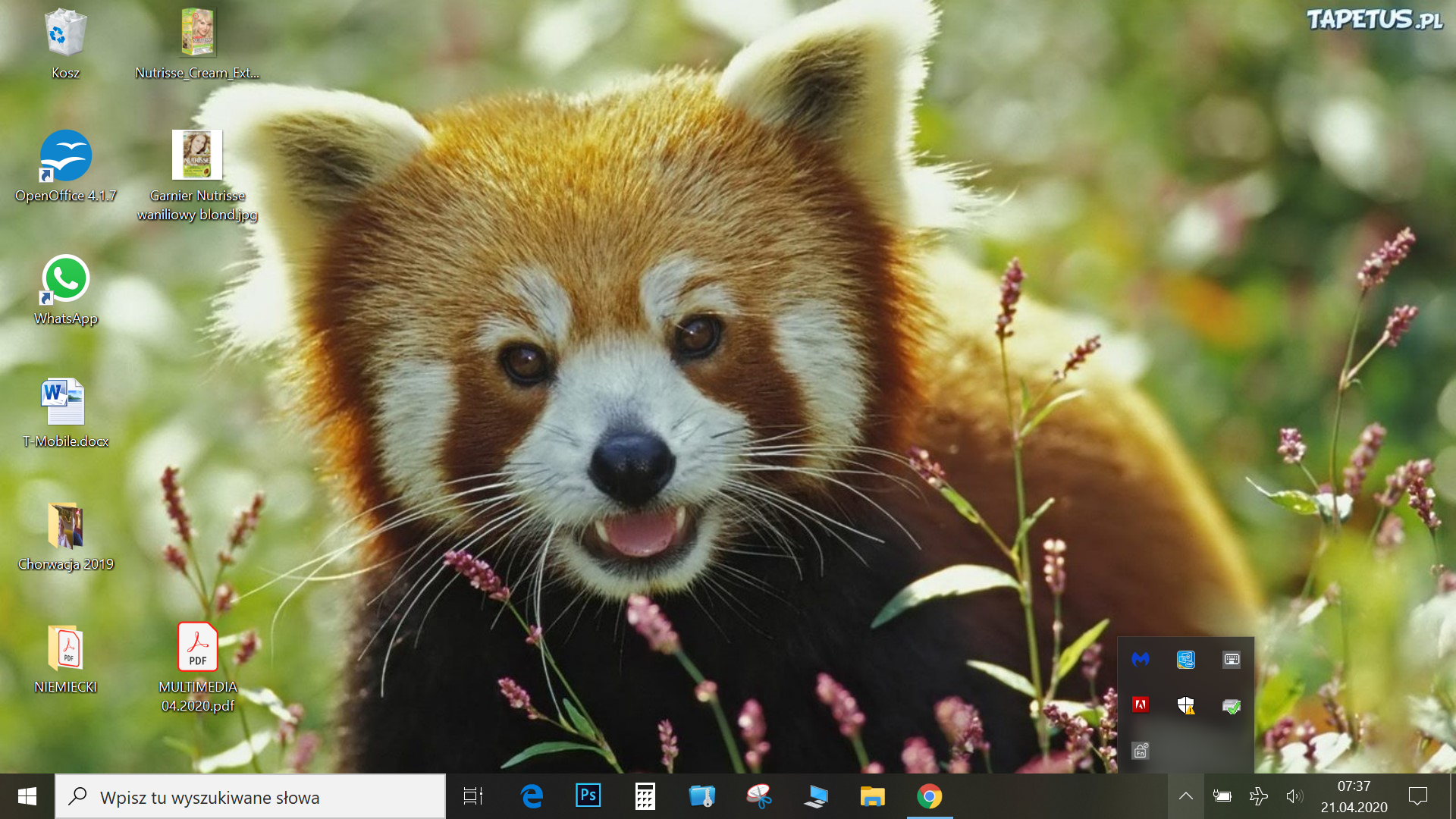Open the printer with green checkmark icon
This screenshot has width=1456, height=819.
point(1232,706)
